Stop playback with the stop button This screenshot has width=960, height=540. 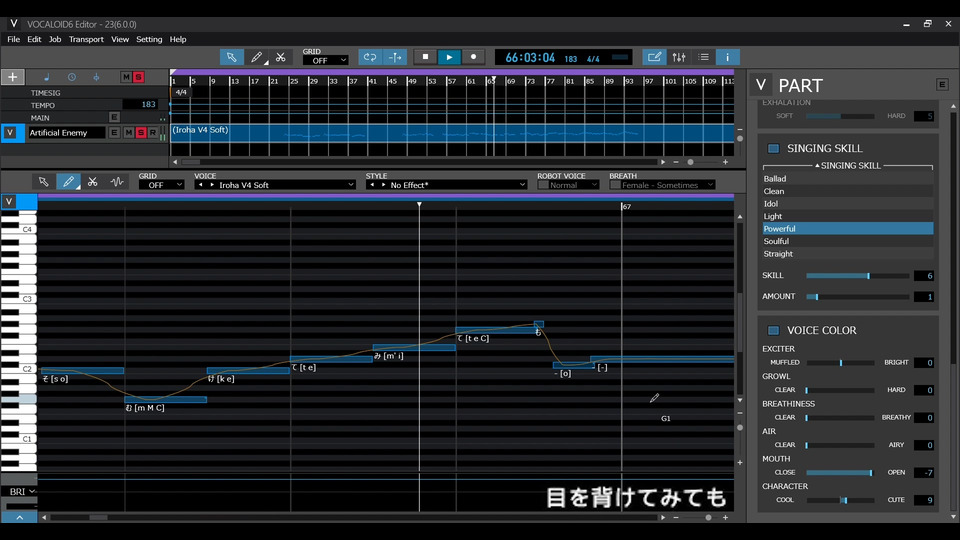(425, 57)
